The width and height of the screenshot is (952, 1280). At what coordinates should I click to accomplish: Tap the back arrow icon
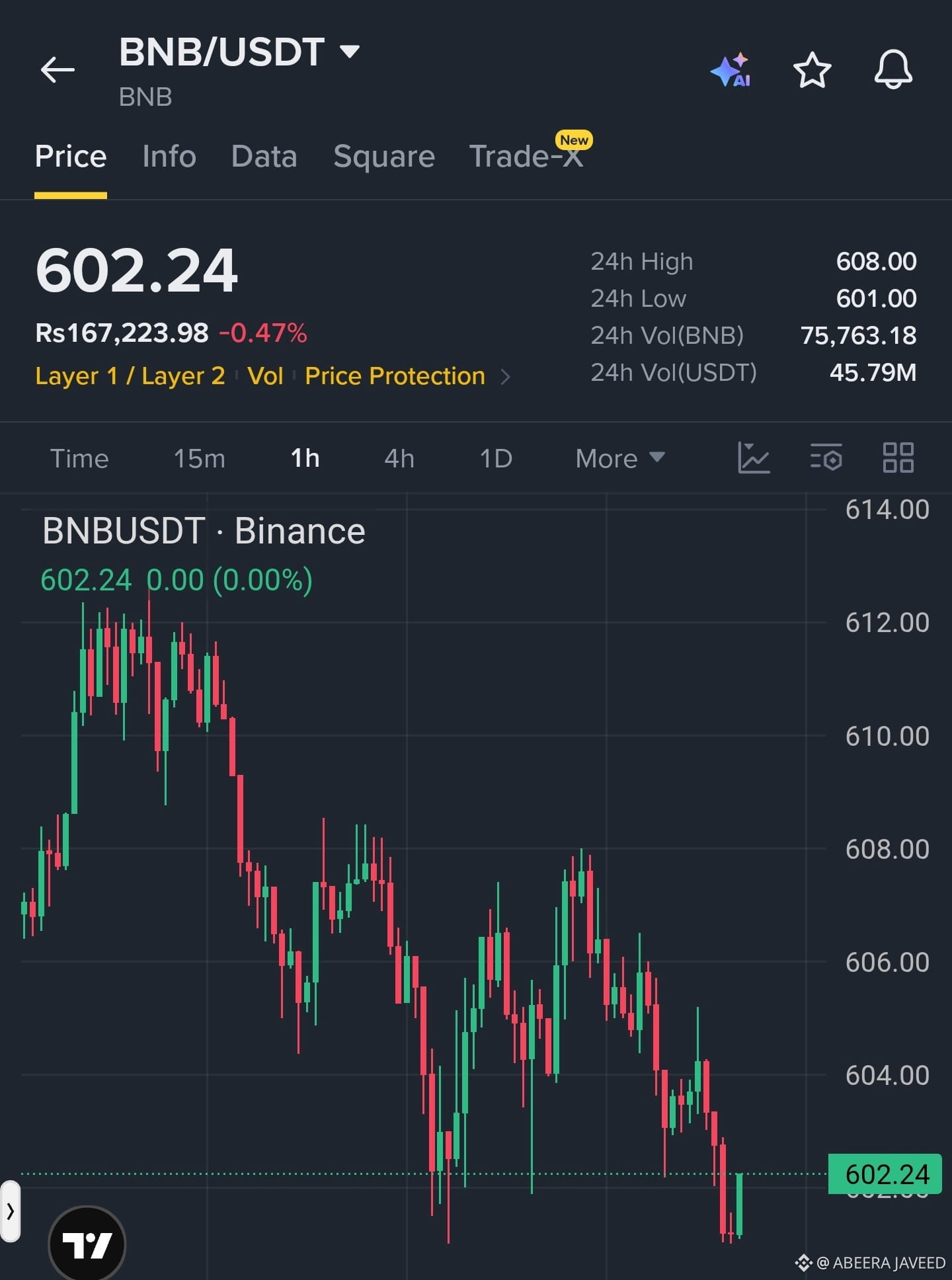(58, 69)
